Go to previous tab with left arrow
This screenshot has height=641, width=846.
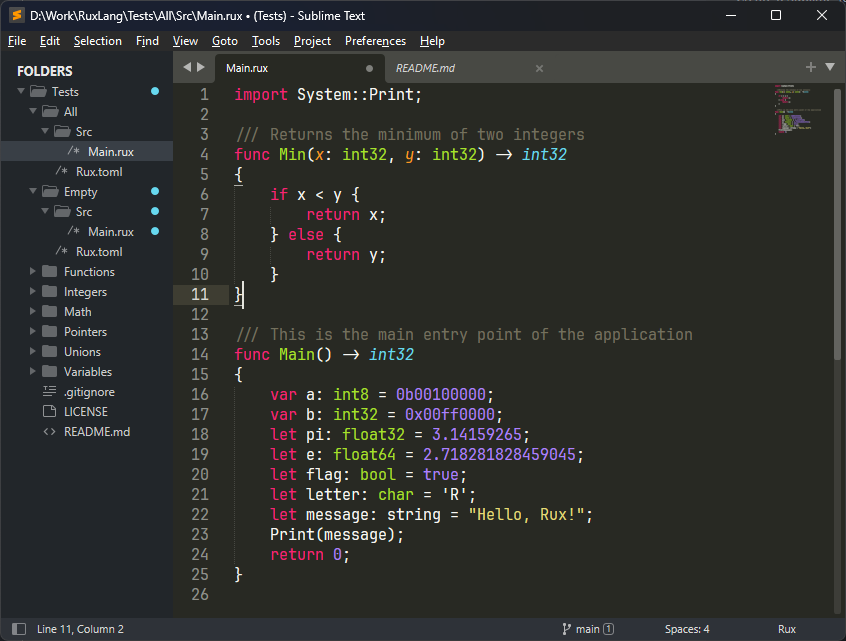point(187,67)
